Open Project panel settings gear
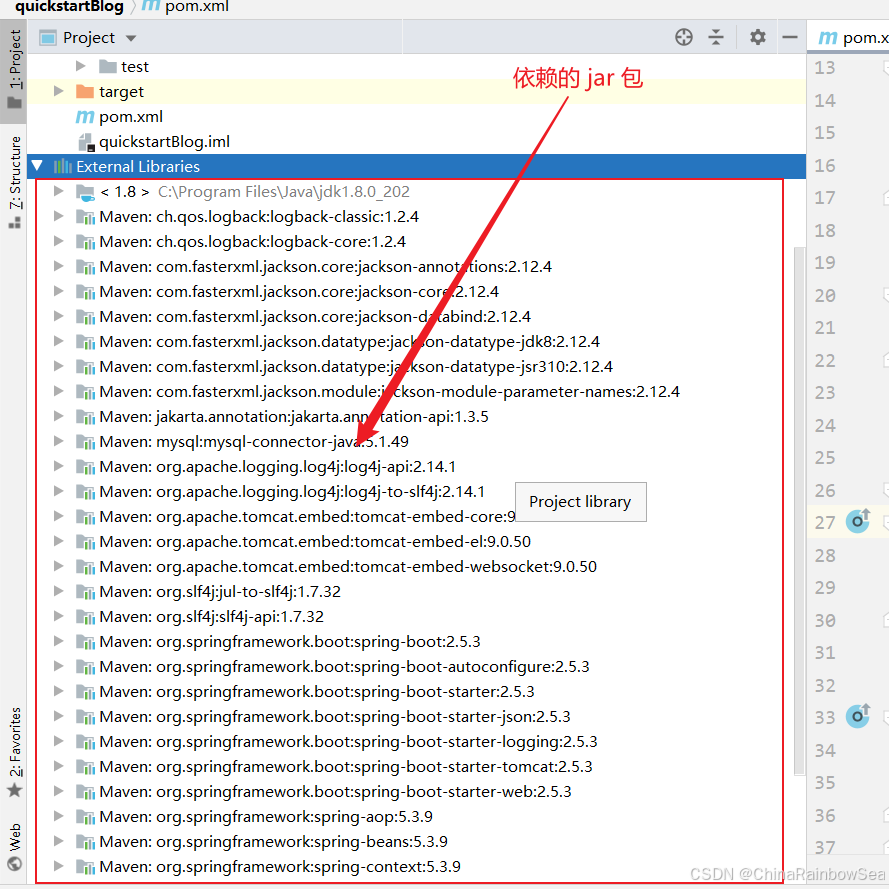 coord(758,37)
